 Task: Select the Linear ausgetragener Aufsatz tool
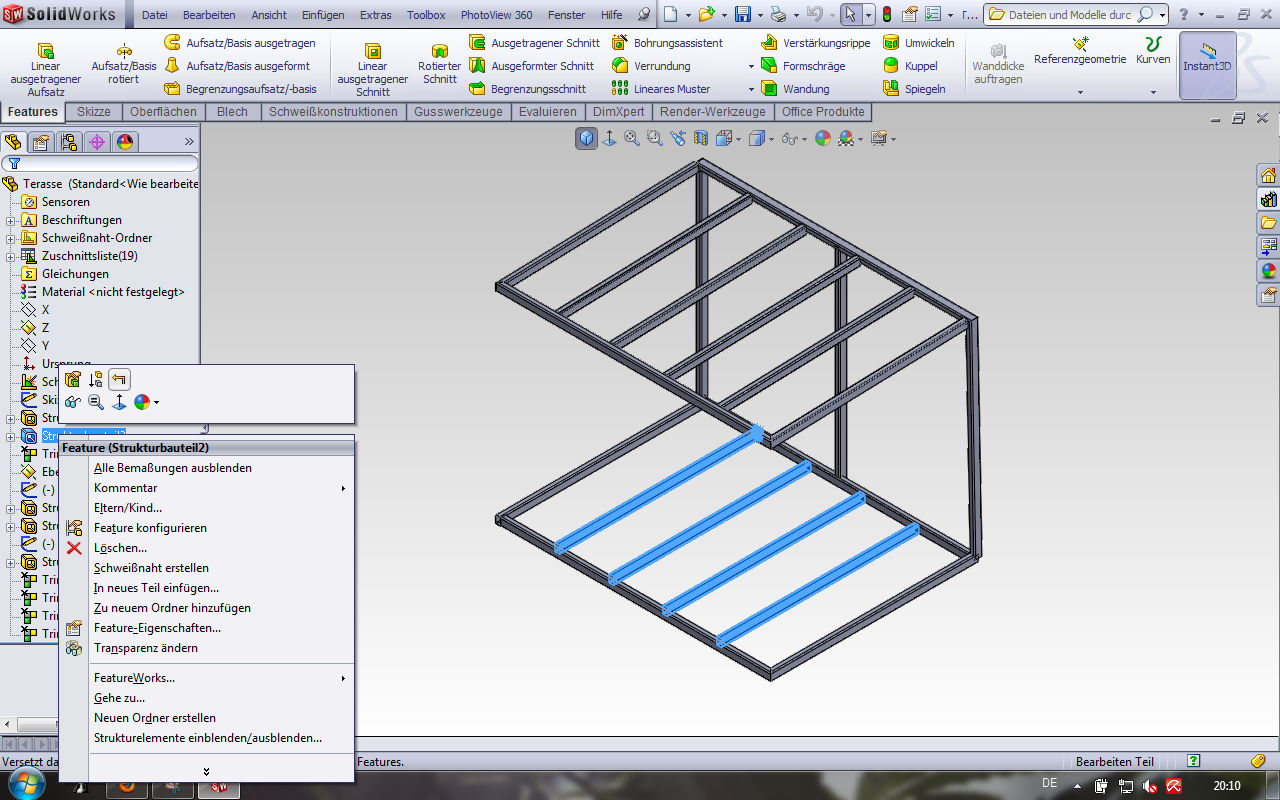45,69
